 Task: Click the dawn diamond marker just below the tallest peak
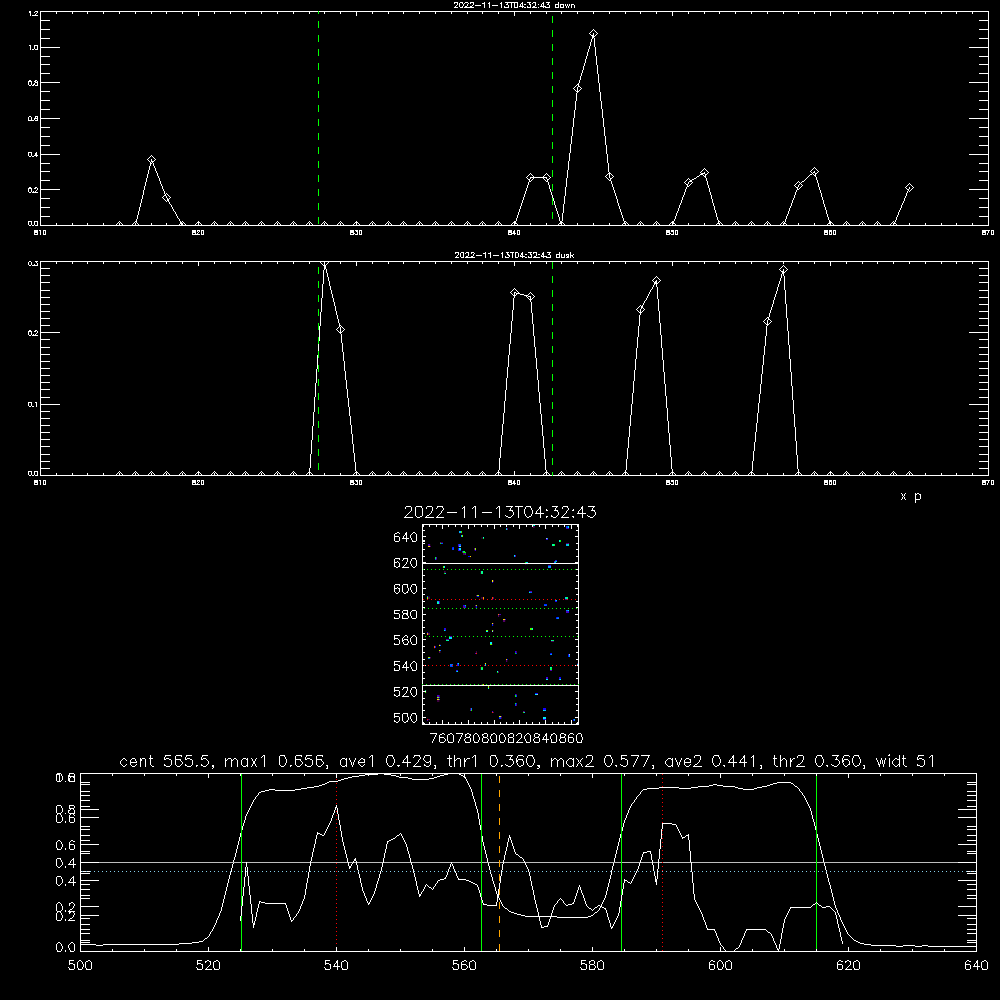coord(578,89)
